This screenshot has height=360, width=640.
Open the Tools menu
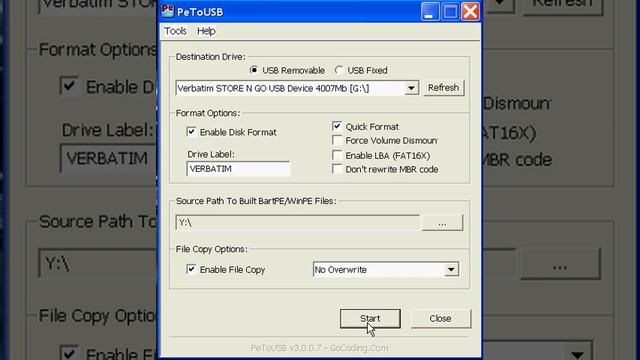coord(176,31)
